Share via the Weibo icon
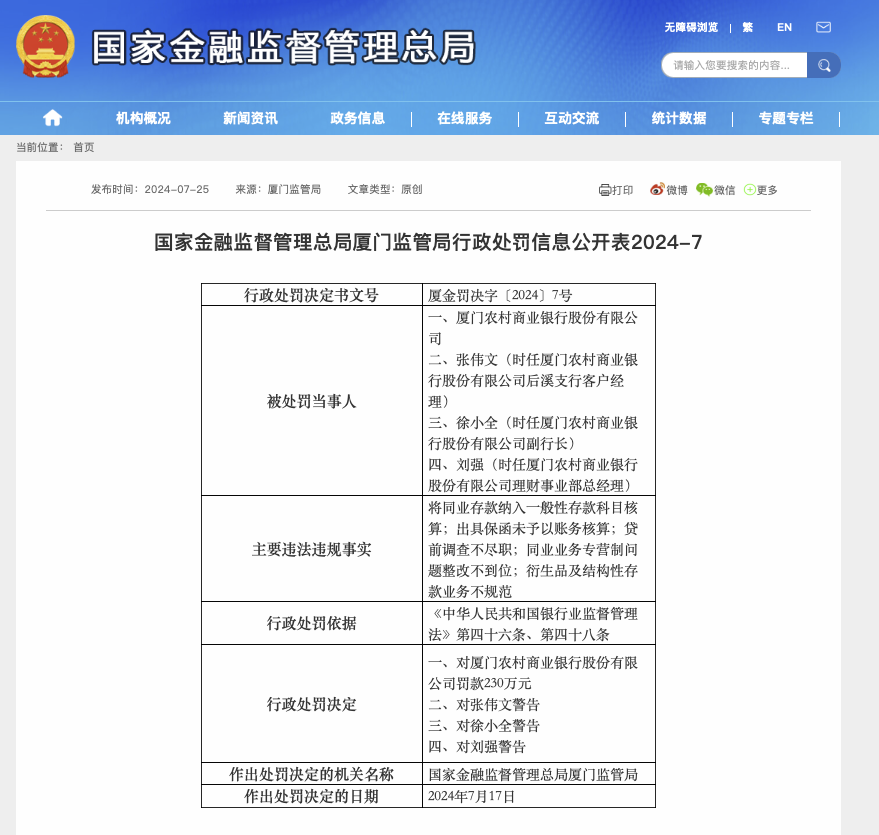Screen dimensions: 879x835 tap(656, 189)
